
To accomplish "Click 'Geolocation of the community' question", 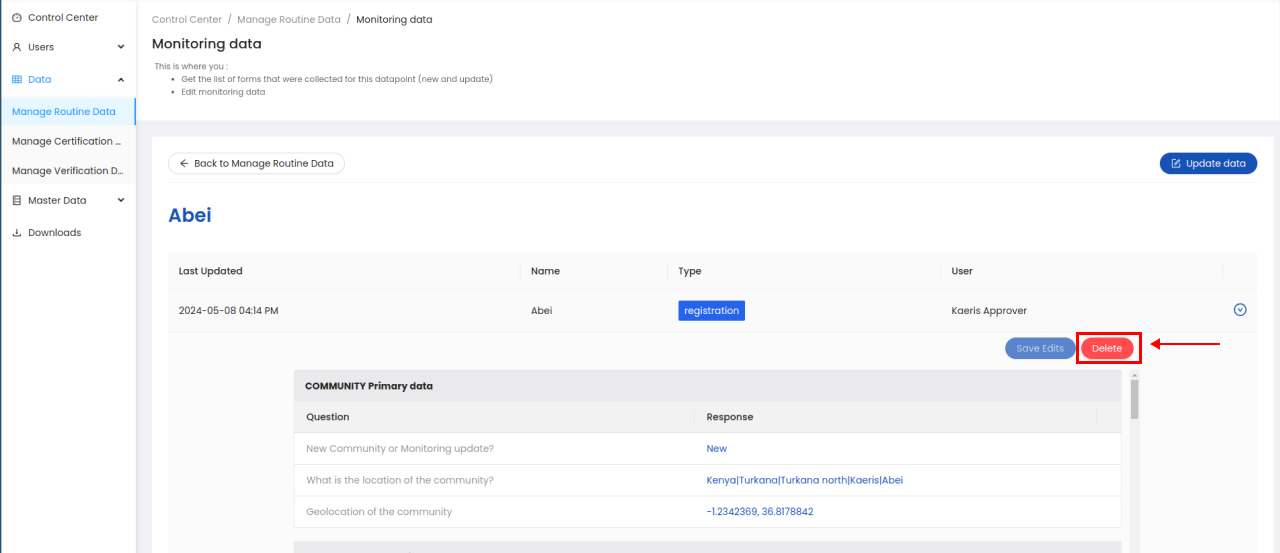I will pyautogui.click(x=379, y=512).
